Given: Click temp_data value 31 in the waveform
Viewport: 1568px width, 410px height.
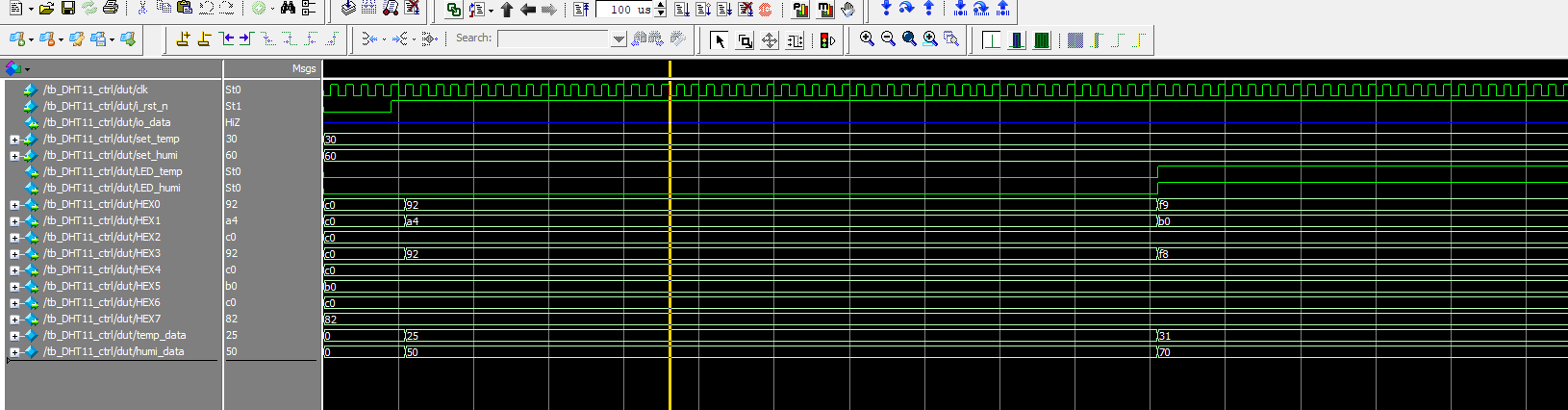Looking at the screenshot, I should pyautogui.click(x=1164, y=336).
